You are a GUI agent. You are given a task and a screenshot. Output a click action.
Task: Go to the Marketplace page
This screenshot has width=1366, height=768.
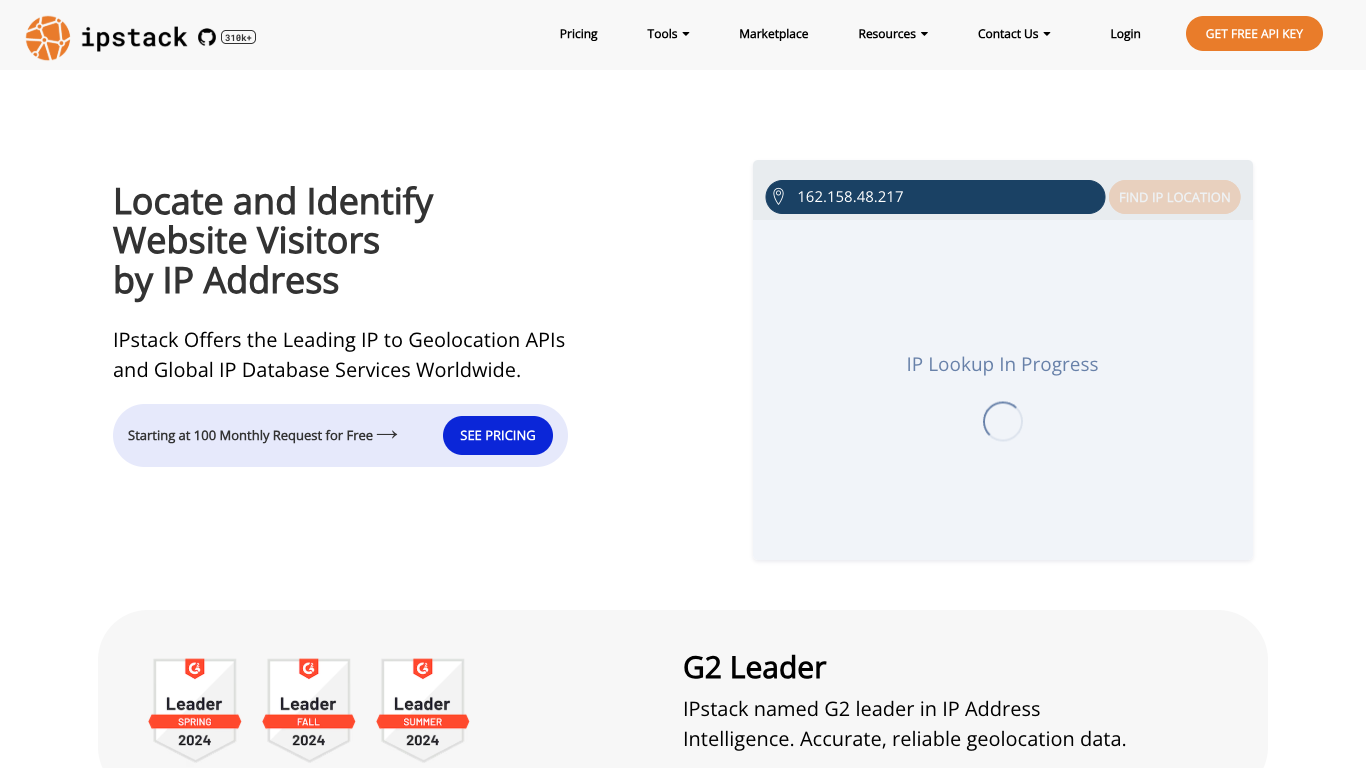(773, 34)
